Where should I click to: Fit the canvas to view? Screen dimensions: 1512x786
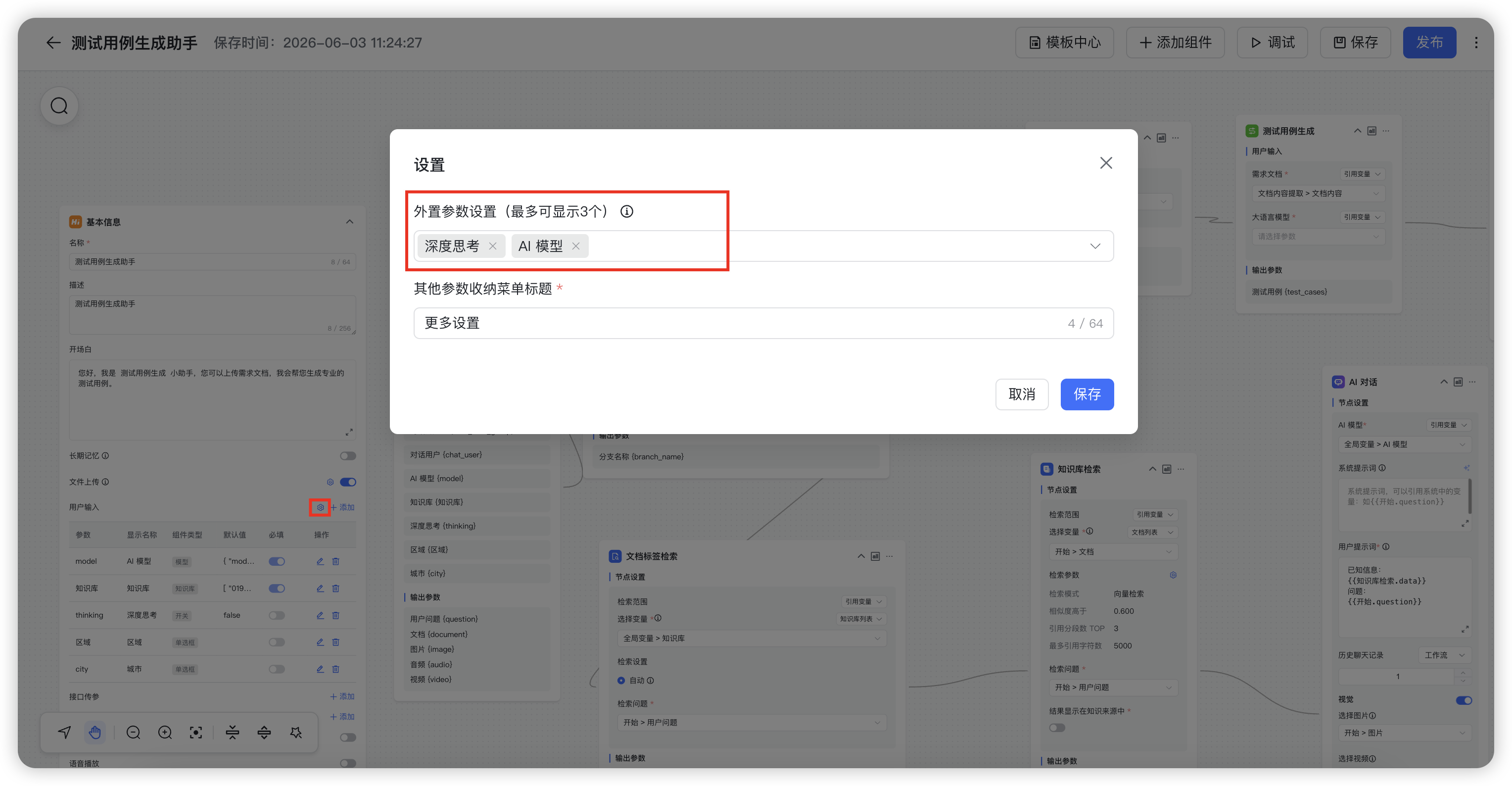[x=196, y=732]
